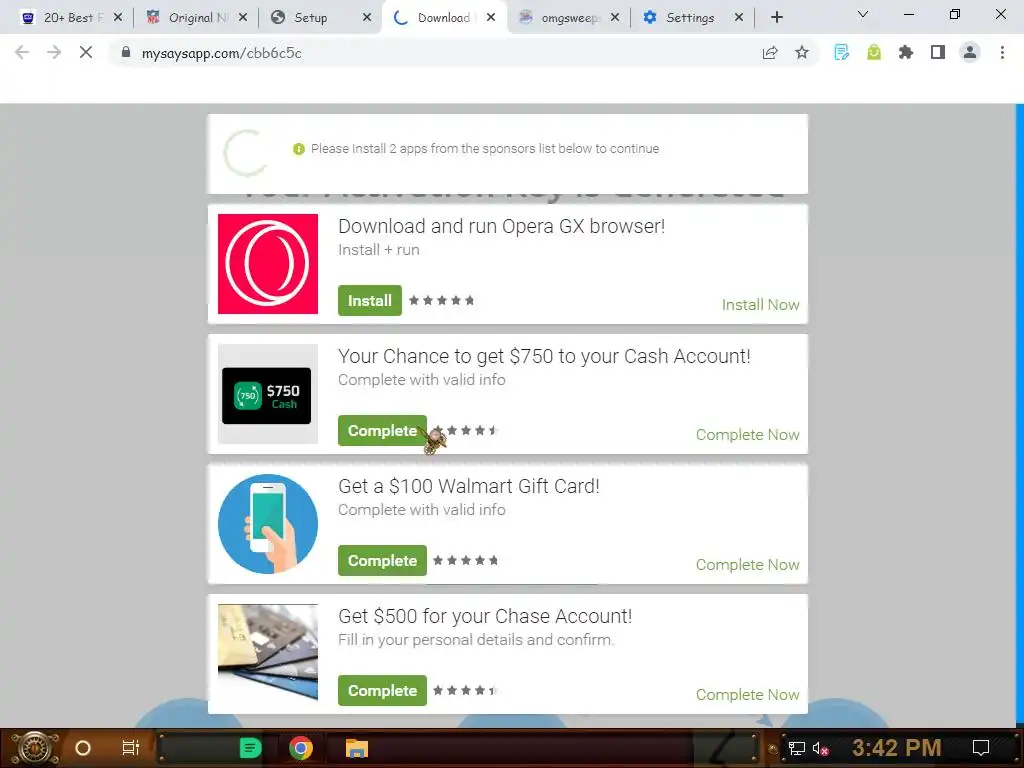Open File Explorer from the taskbar
Viewport: 1024px width, 768px height.
(357, 748)
